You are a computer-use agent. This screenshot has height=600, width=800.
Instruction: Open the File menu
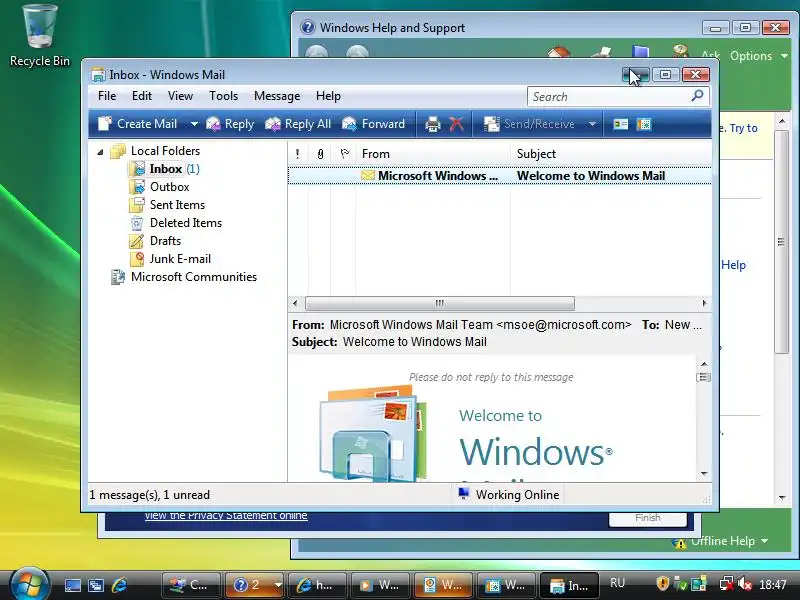click(x=107, y=96)
